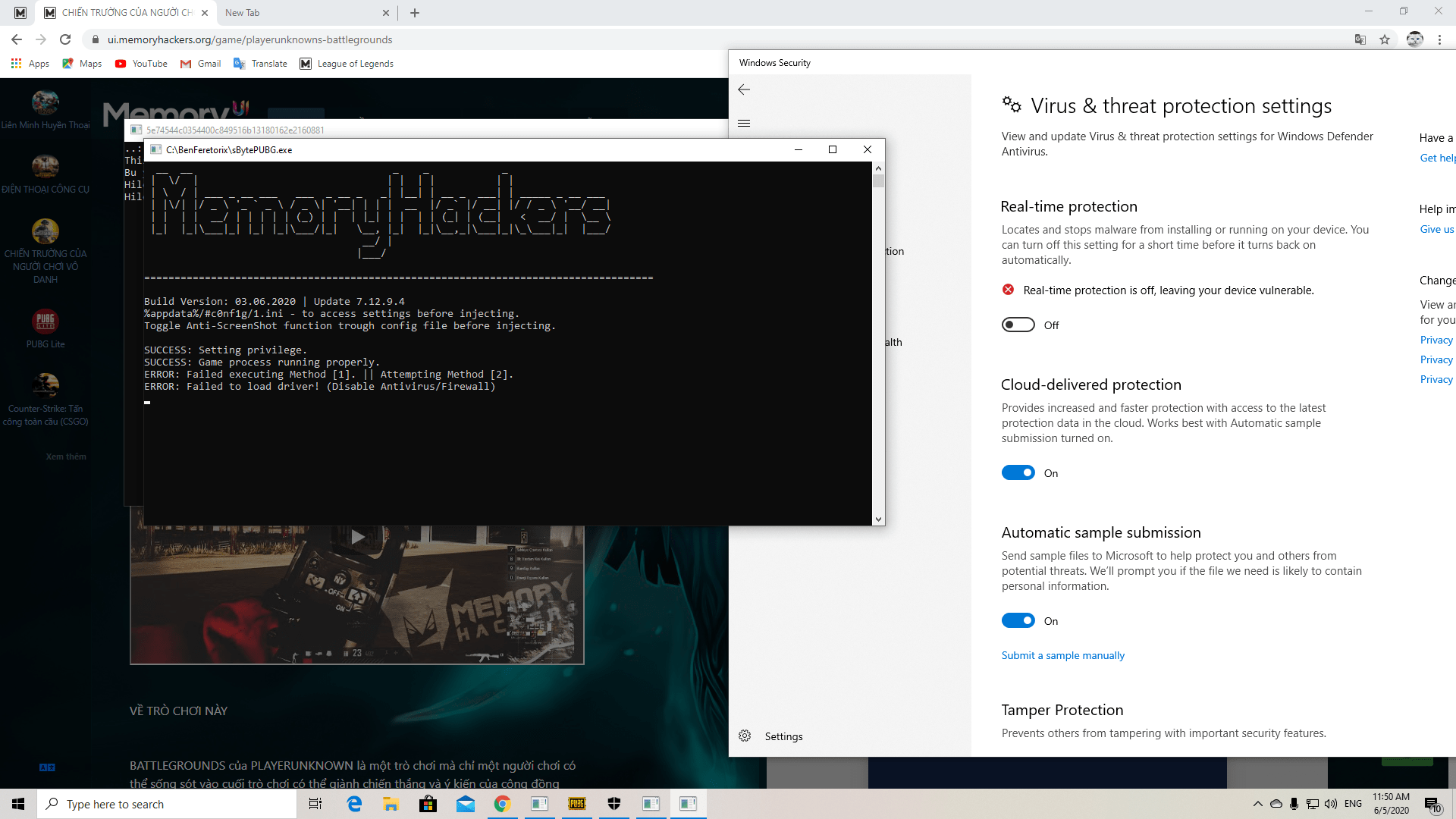
Task: Open File Explorer from taskbar
Action: pyautogui.click(x=391, y=804)
